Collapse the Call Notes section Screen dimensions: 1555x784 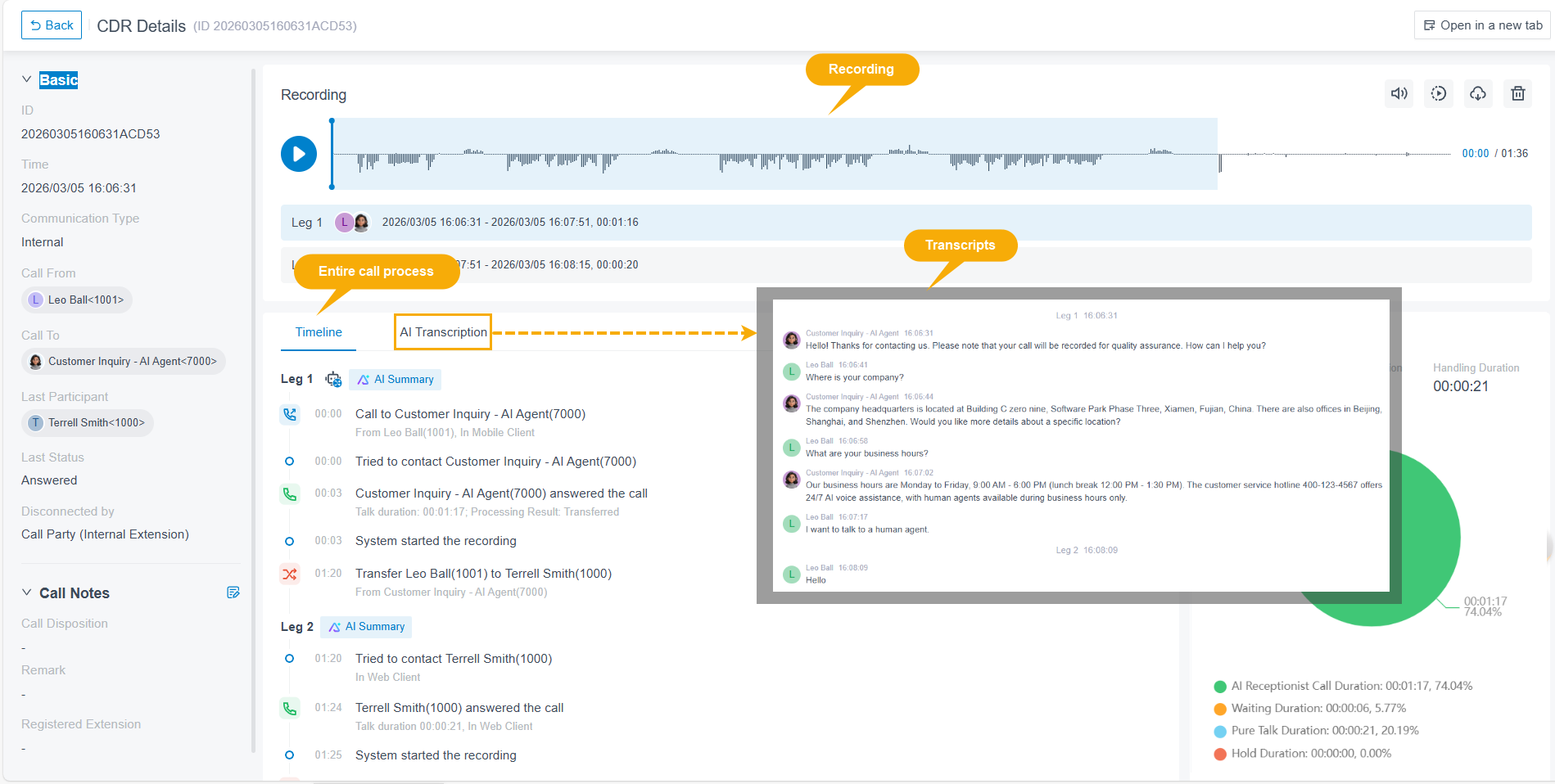pos(27,593)
